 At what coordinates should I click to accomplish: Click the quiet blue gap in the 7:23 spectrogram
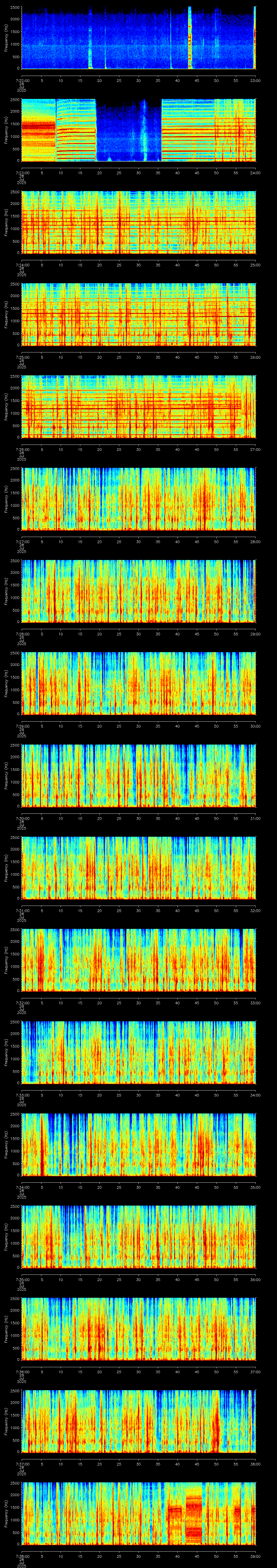click(x=129, y=130)
